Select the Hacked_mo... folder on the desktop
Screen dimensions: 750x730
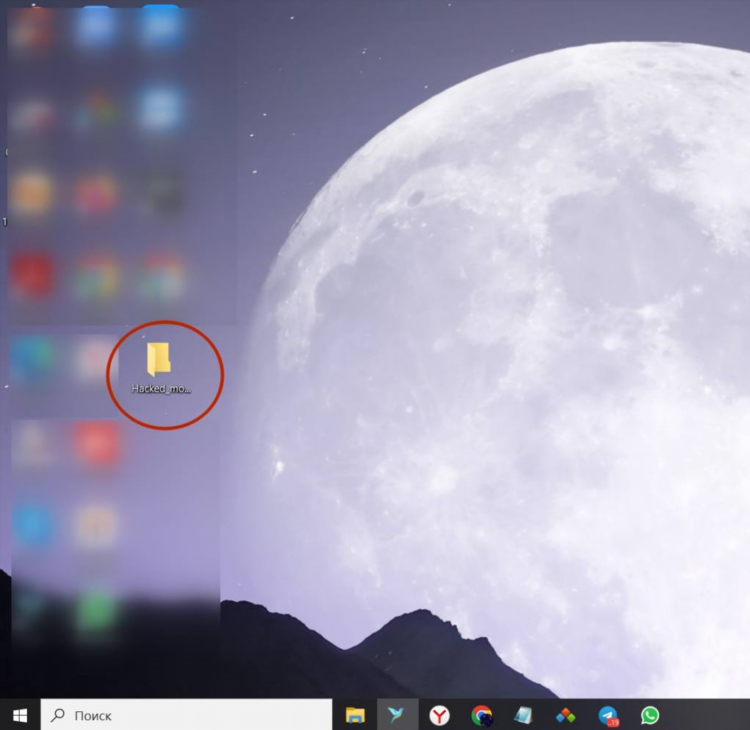(160, 367)
